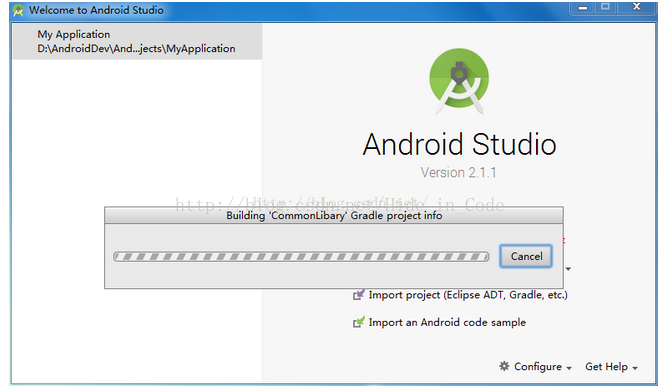Click the Version 2.1.1 text
This screenshot has height=389, width=661.
458,173
